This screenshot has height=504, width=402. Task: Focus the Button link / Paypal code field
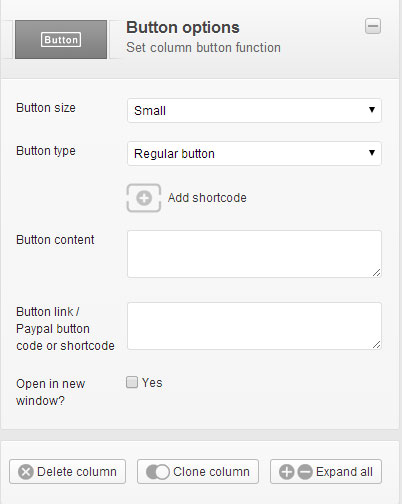[x=254, y=326]
